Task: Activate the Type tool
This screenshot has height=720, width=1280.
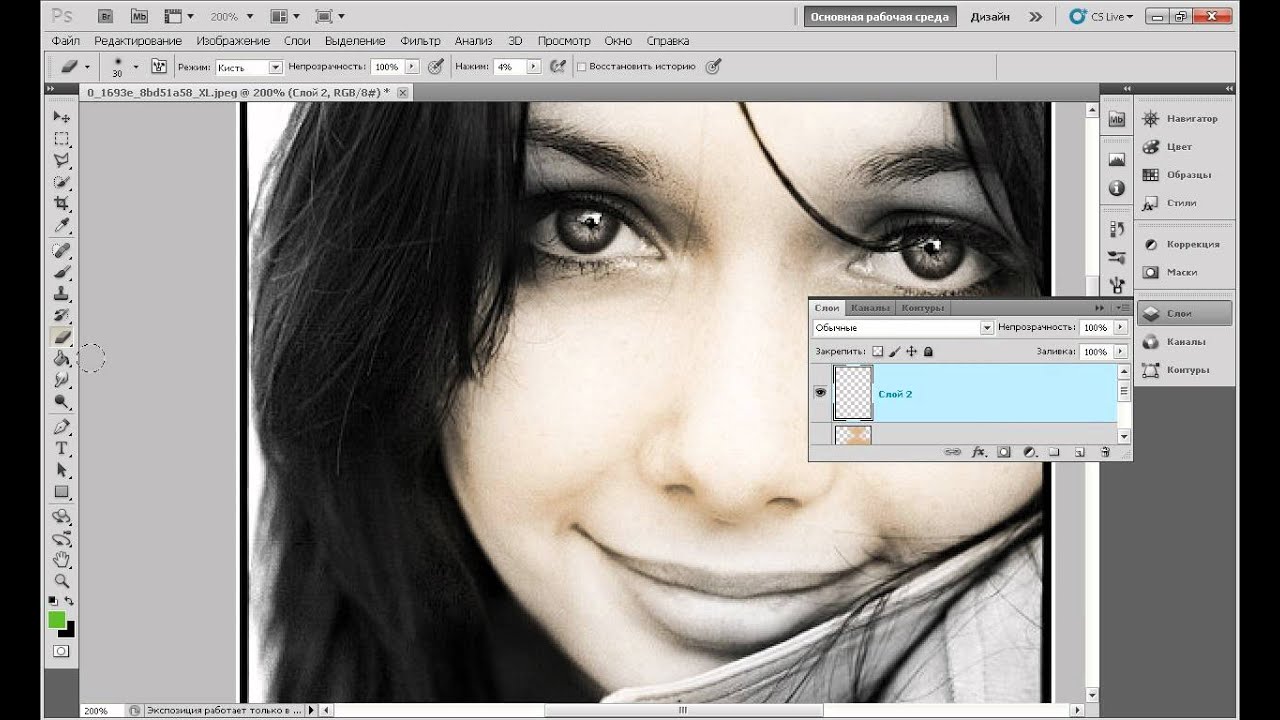Action: tap(62, 449)
